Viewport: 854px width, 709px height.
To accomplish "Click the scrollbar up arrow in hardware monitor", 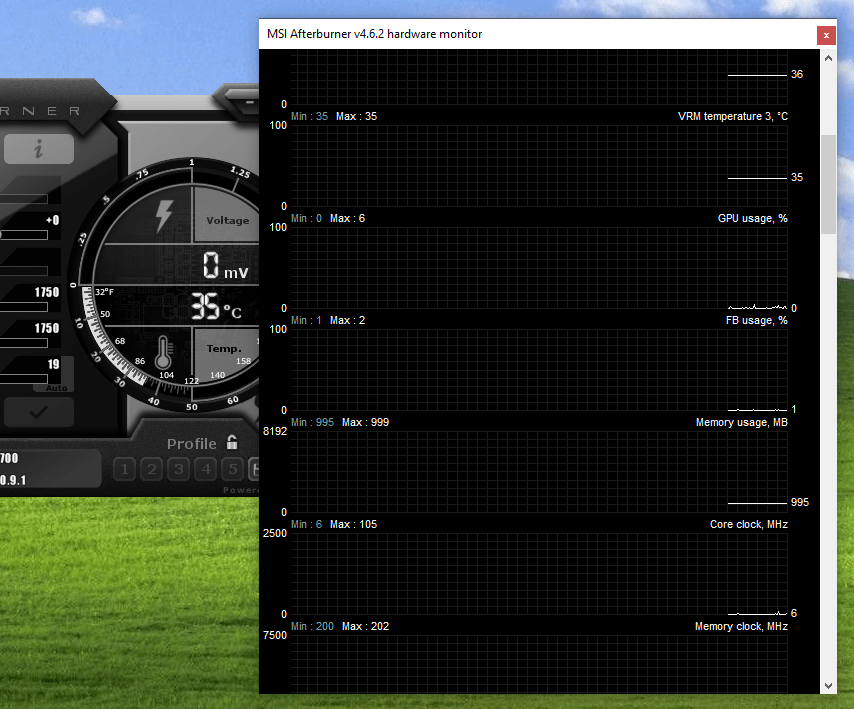I will point(828,58).
